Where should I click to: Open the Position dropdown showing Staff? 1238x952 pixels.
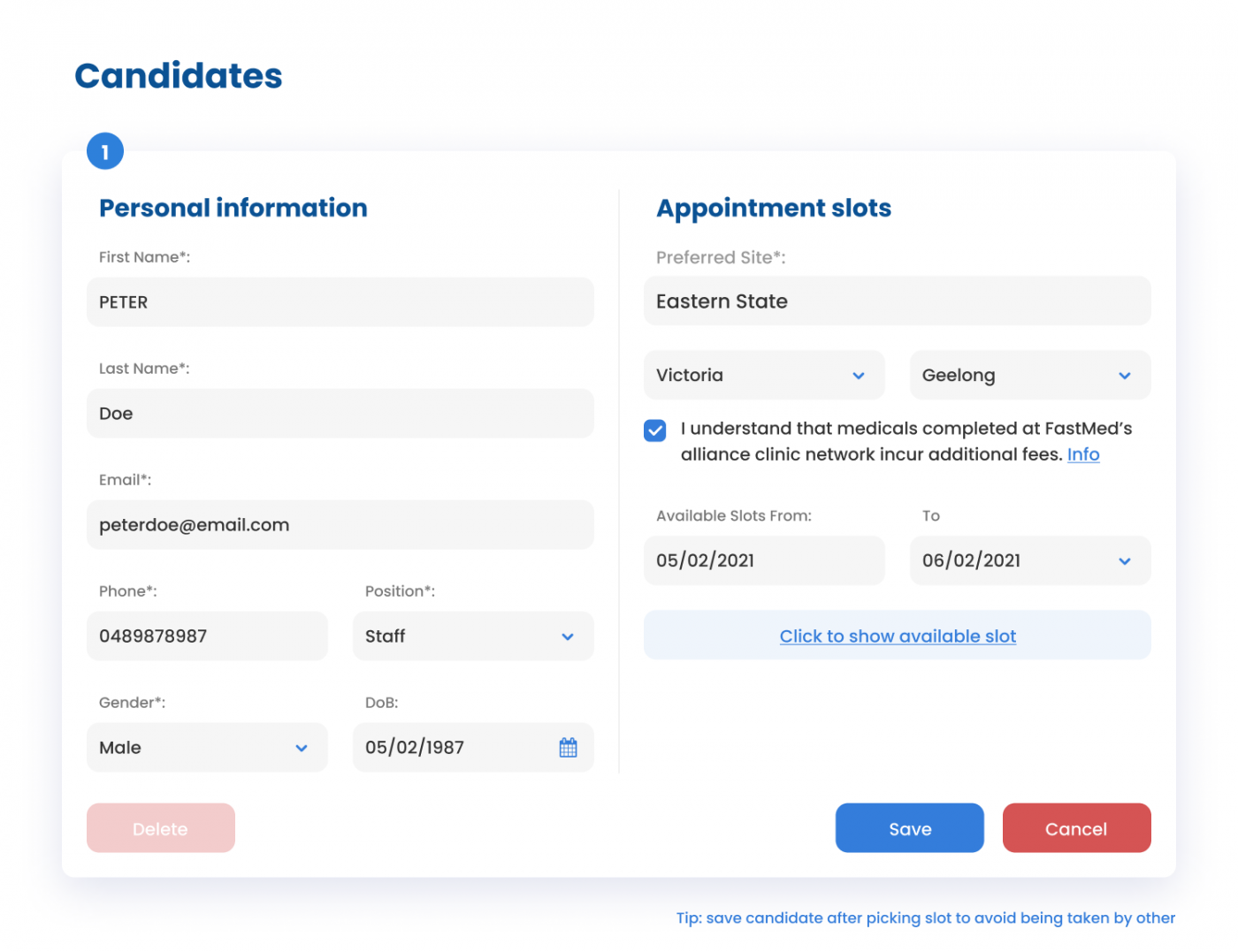click(472, 636)
